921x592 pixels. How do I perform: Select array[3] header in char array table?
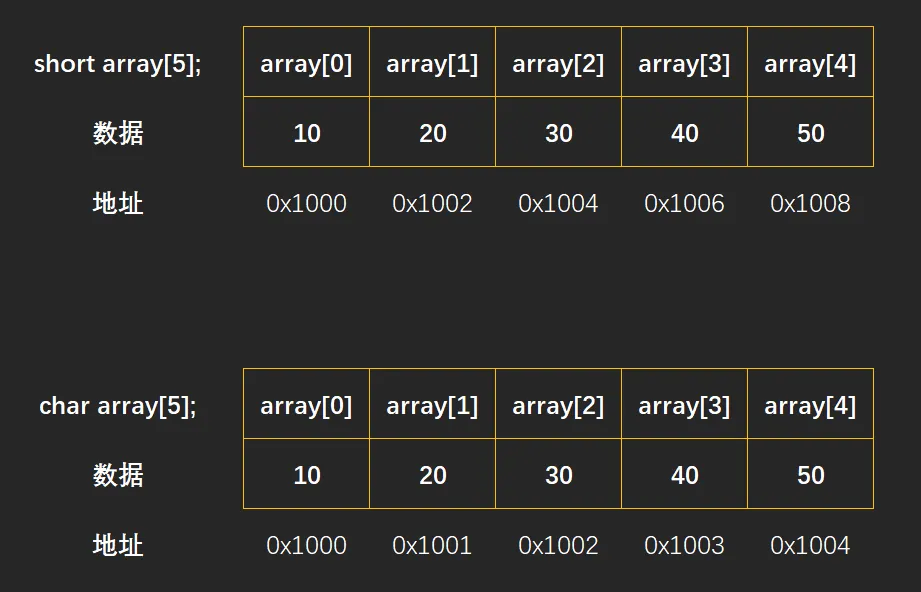pos(684,404)
